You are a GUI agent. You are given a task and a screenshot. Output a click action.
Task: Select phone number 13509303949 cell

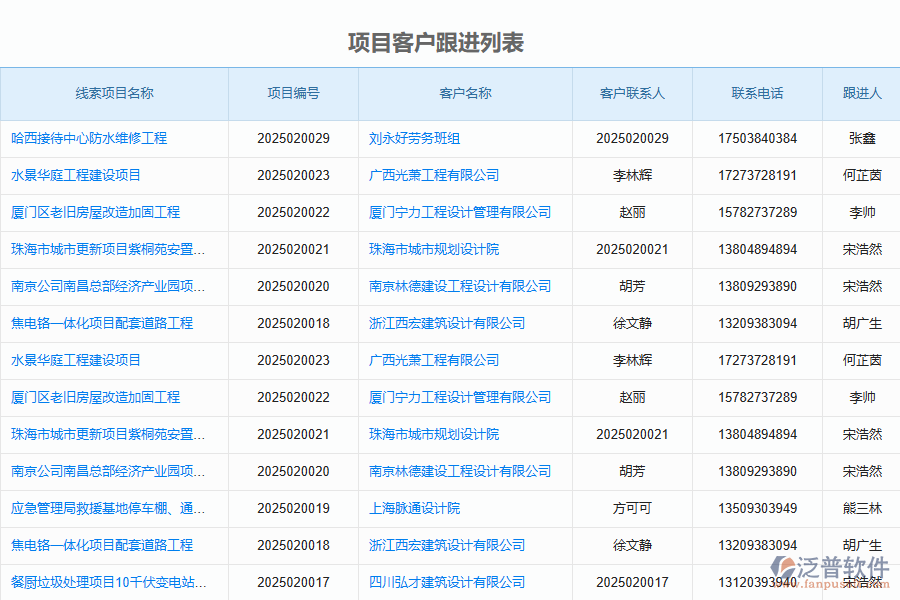[757, 508]
